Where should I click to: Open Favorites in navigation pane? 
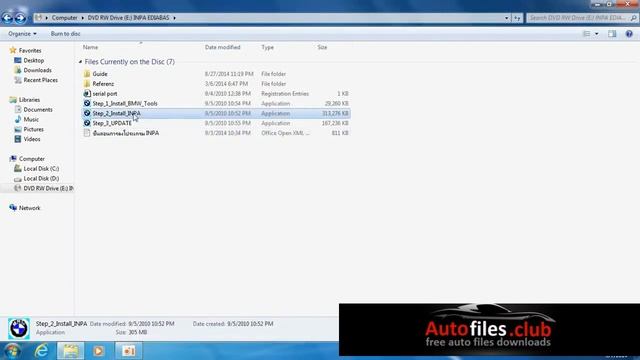(30, 51)
